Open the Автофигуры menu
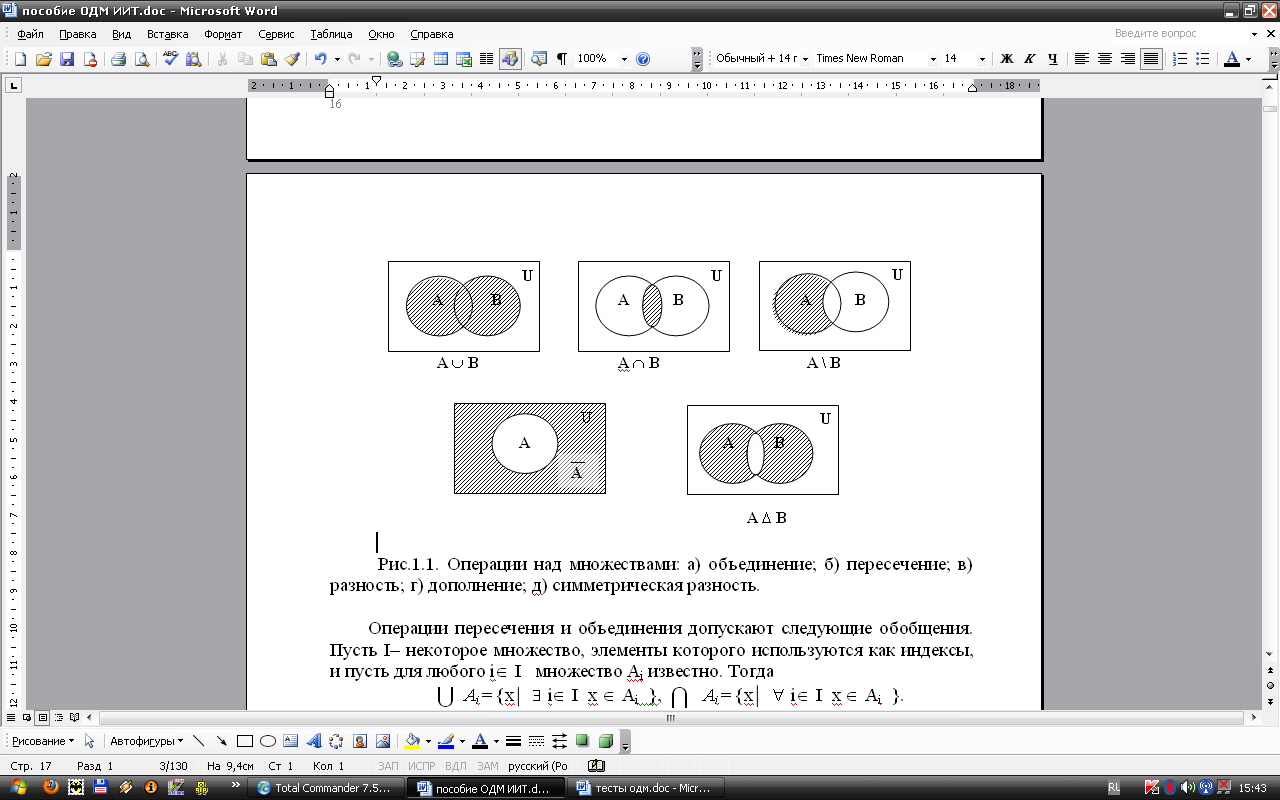Screen dimensions: 1280x800 147,741
